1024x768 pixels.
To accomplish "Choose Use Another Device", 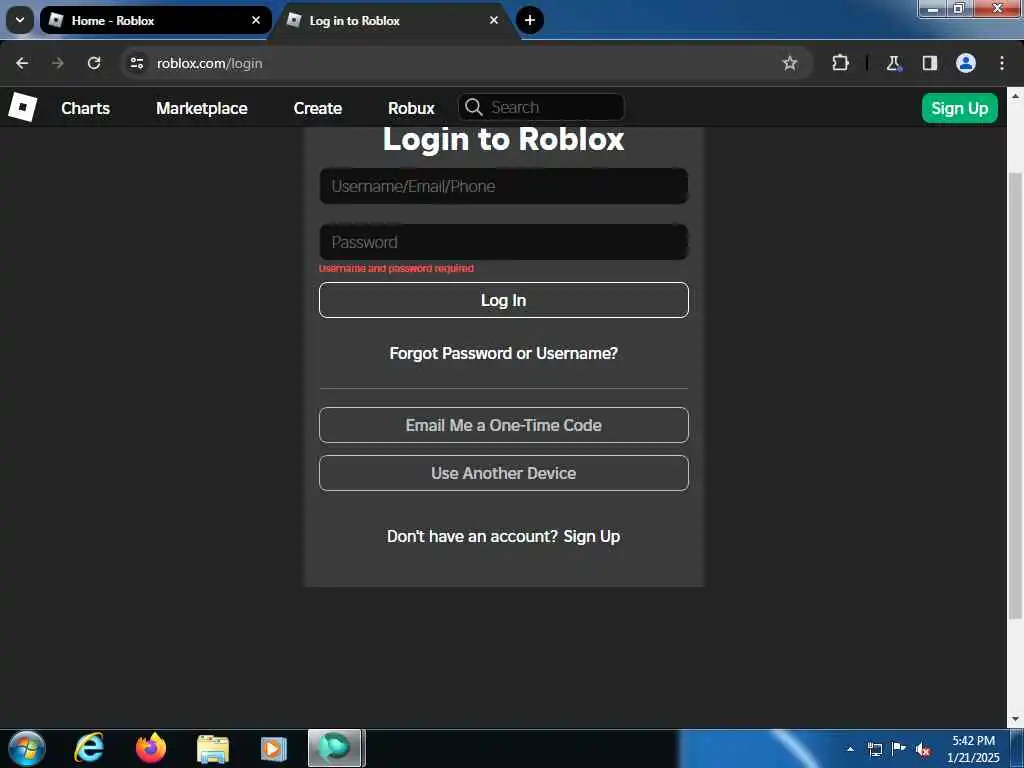I will pos(504,473).
